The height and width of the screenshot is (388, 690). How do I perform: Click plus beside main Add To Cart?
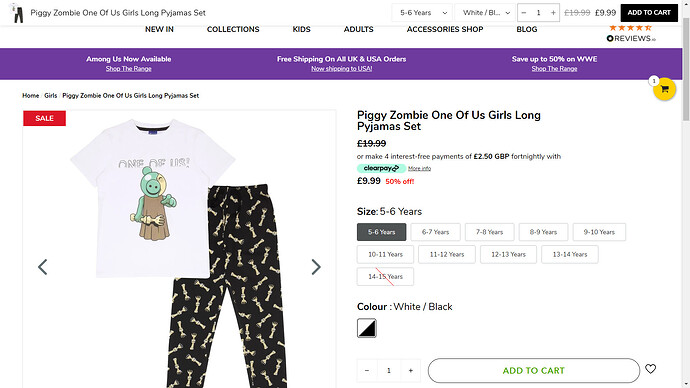coord(411,370)
